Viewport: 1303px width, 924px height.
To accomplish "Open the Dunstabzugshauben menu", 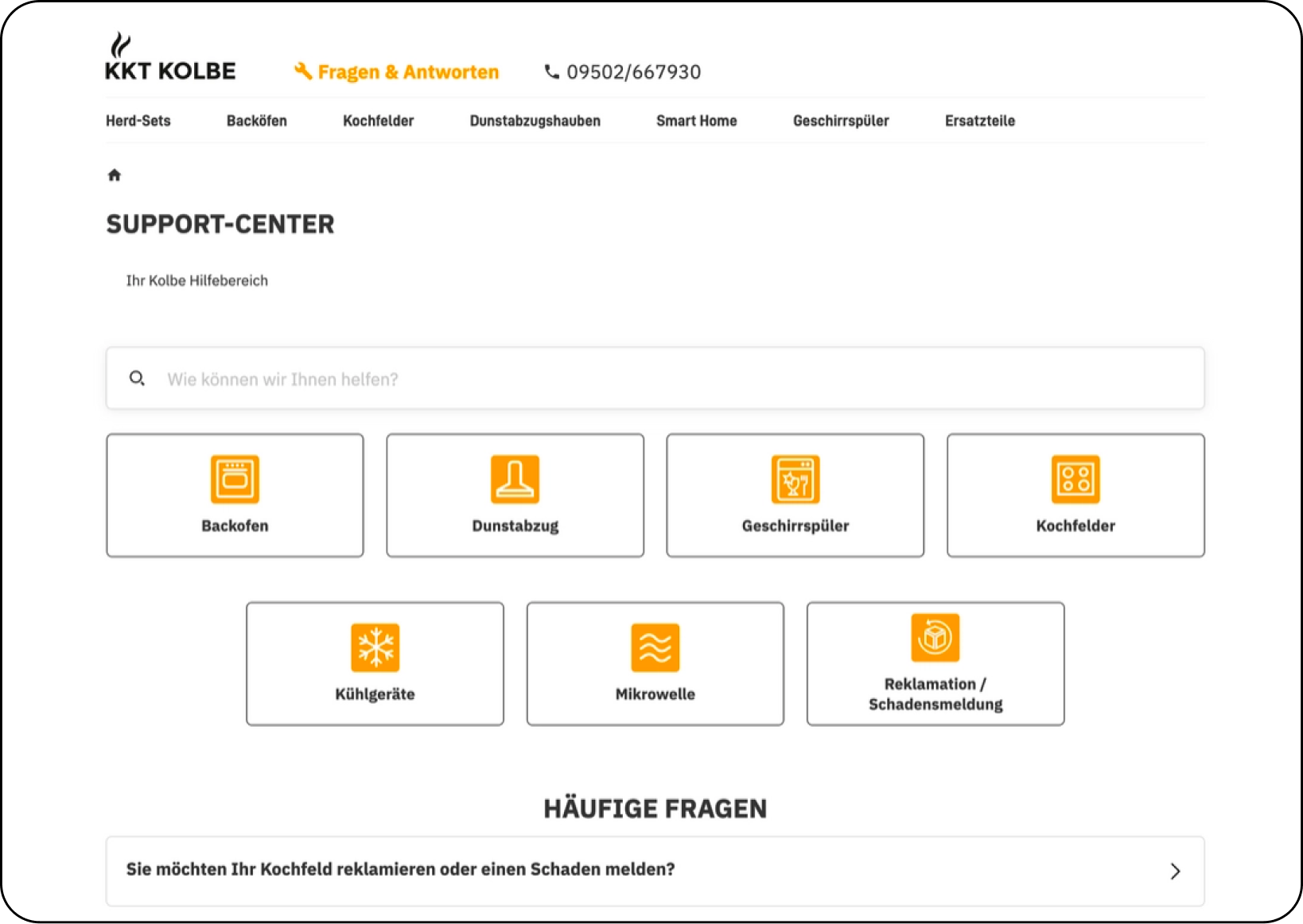I will click(535, 121).
